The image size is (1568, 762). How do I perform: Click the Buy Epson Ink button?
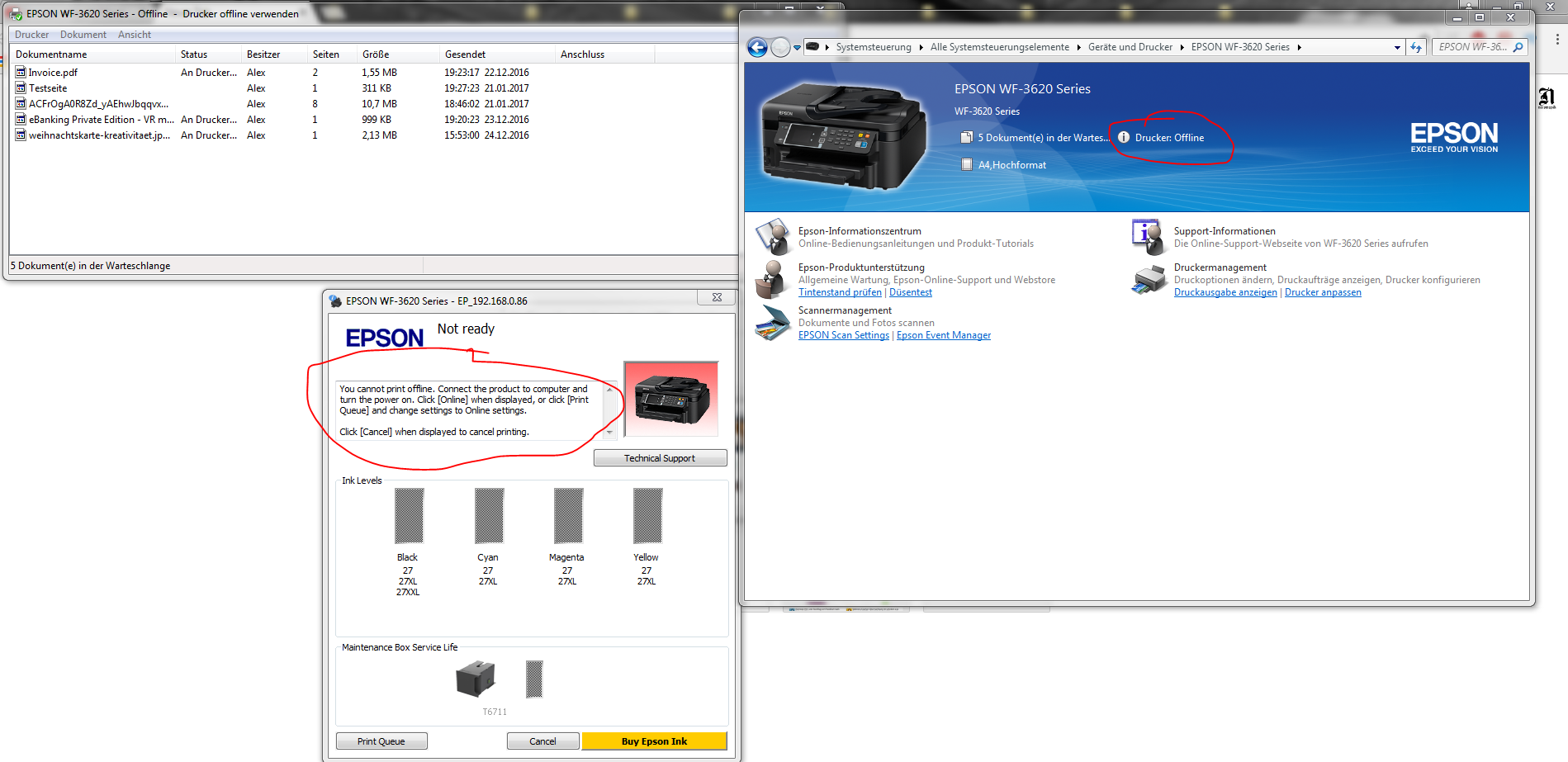point(654,741)
